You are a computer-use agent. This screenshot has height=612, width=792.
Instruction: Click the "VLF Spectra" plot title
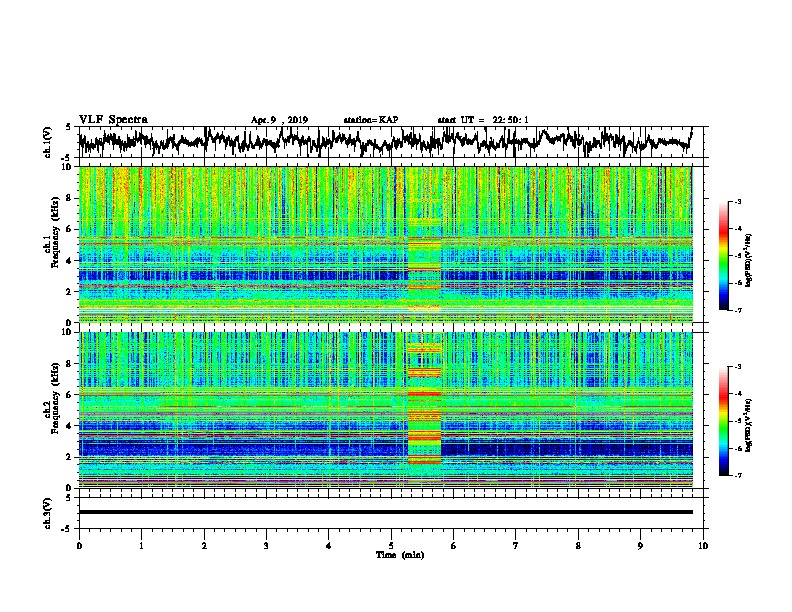(113, 120)
